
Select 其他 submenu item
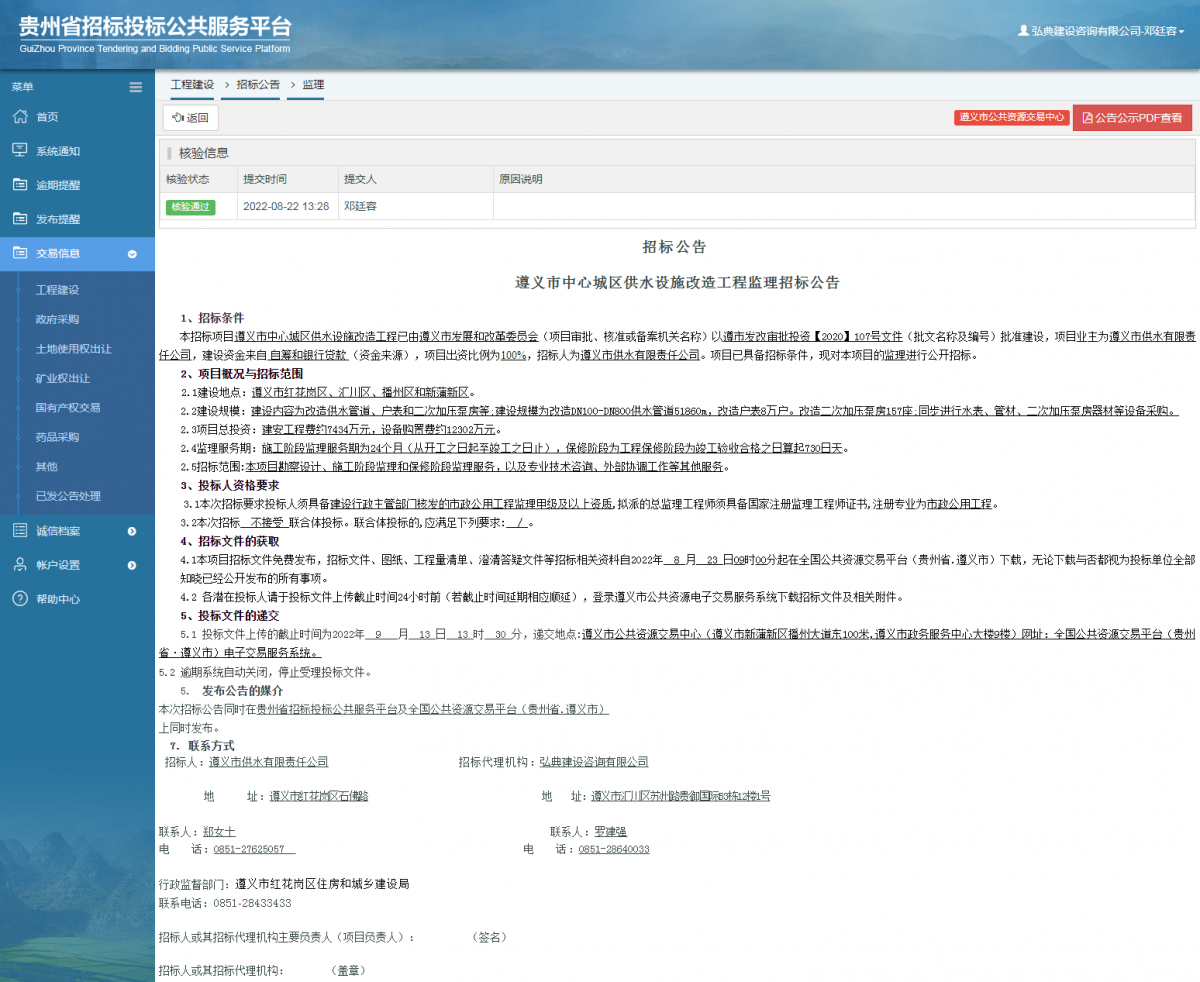click(x=46, y=466)
